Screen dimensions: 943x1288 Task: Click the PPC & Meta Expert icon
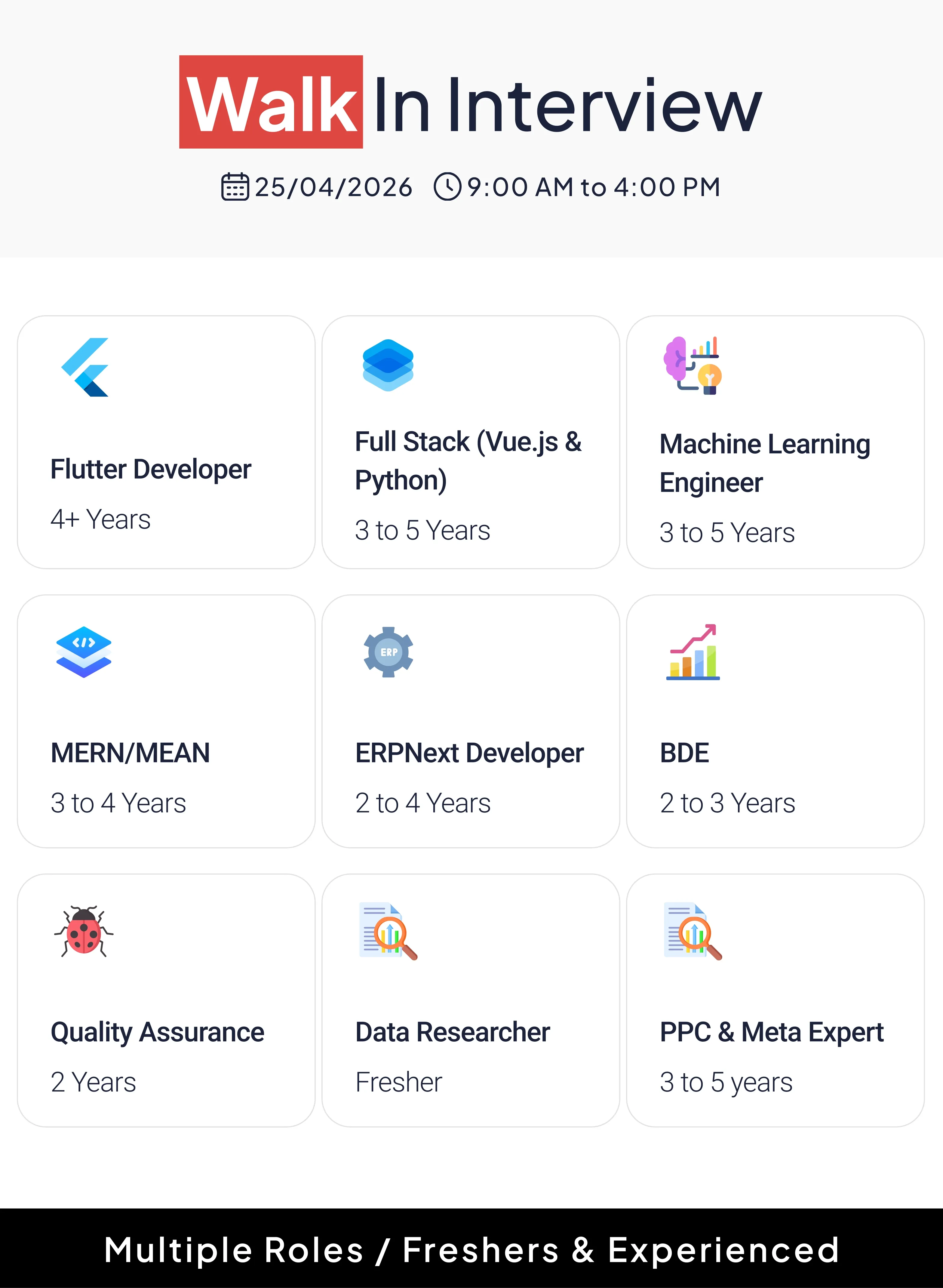(x=693, y=931)
